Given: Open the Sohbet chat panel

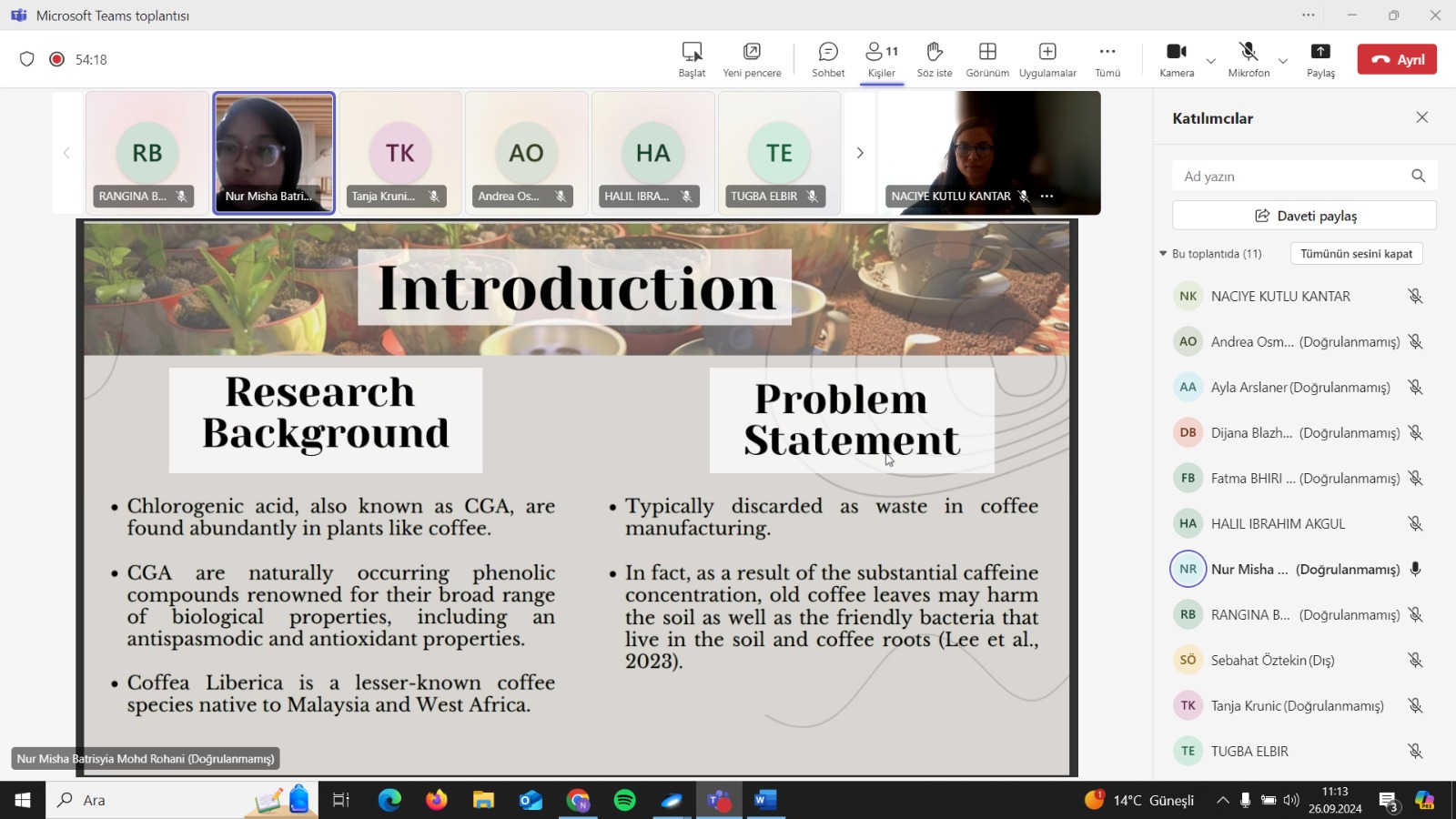Looking at the screenshot, I should coord(828,59).
